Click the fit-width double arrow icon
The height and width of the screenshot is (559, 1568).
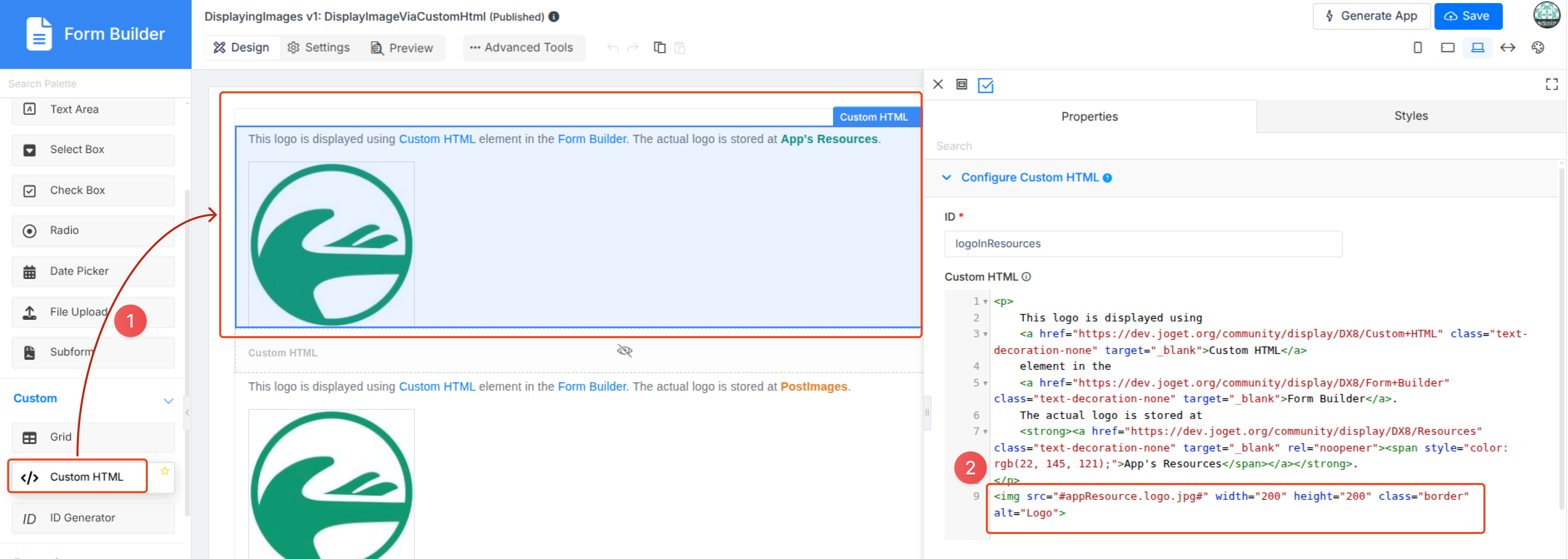[x=1508, y=47]
